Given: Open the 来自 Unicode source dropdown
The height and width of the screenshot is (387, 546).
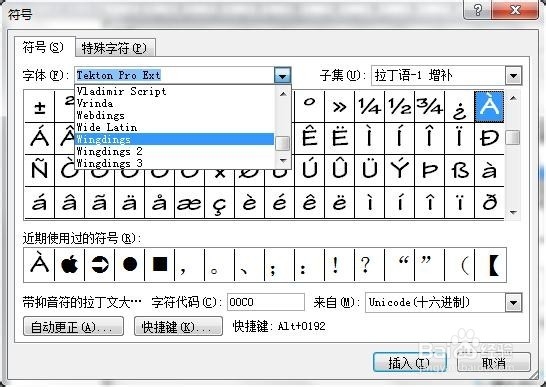Looking at the screenshot, I should pos(514,302).
